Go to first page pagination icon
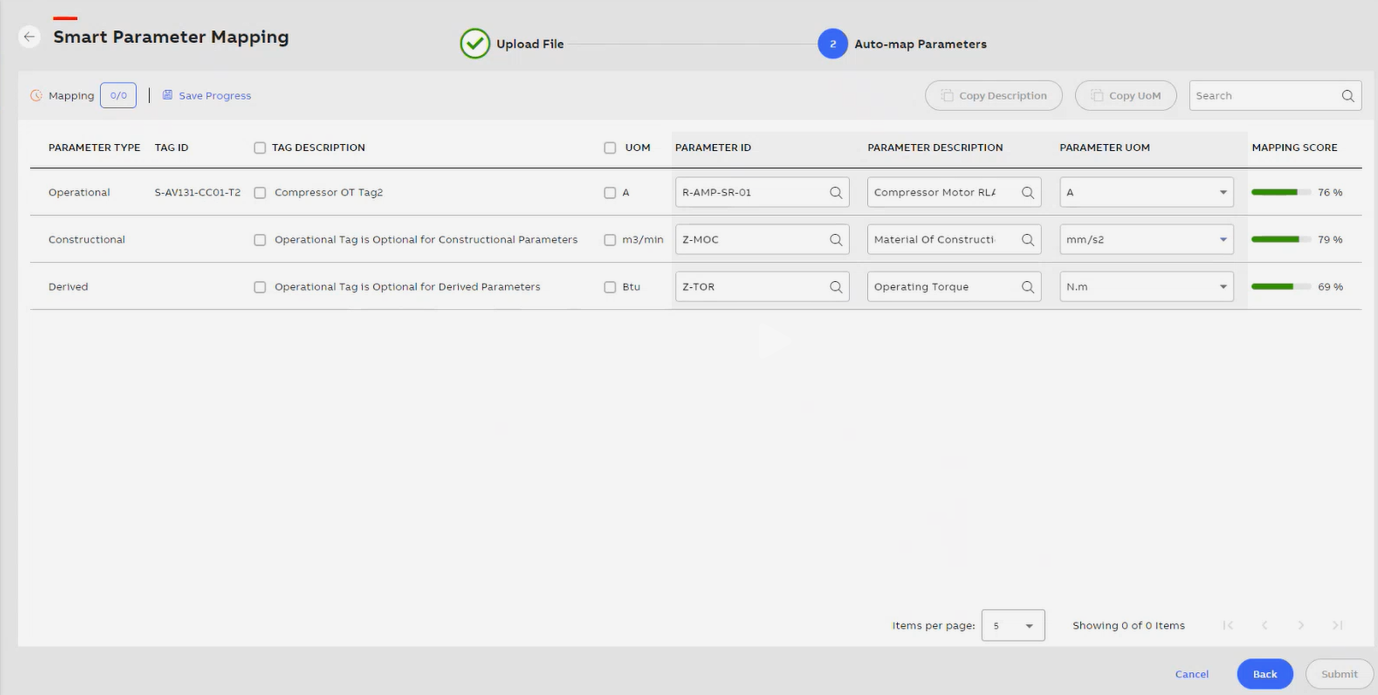 1228,625
